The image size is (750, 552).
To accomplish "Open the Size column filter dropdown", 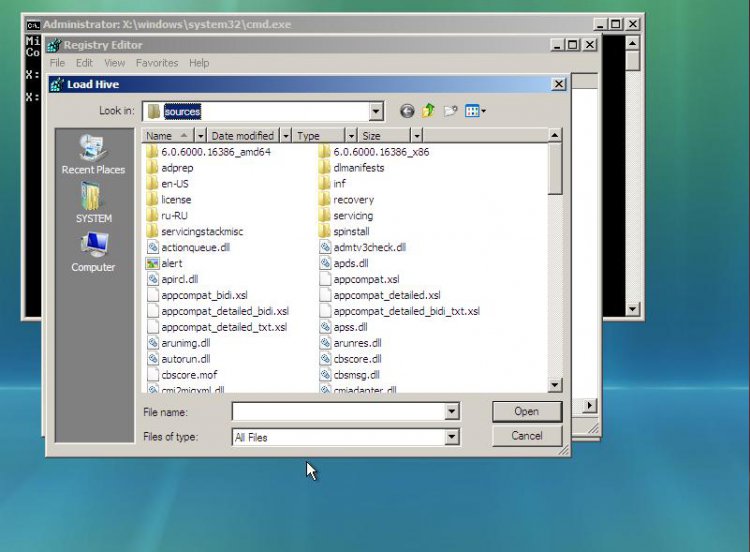I will point(417,136).
